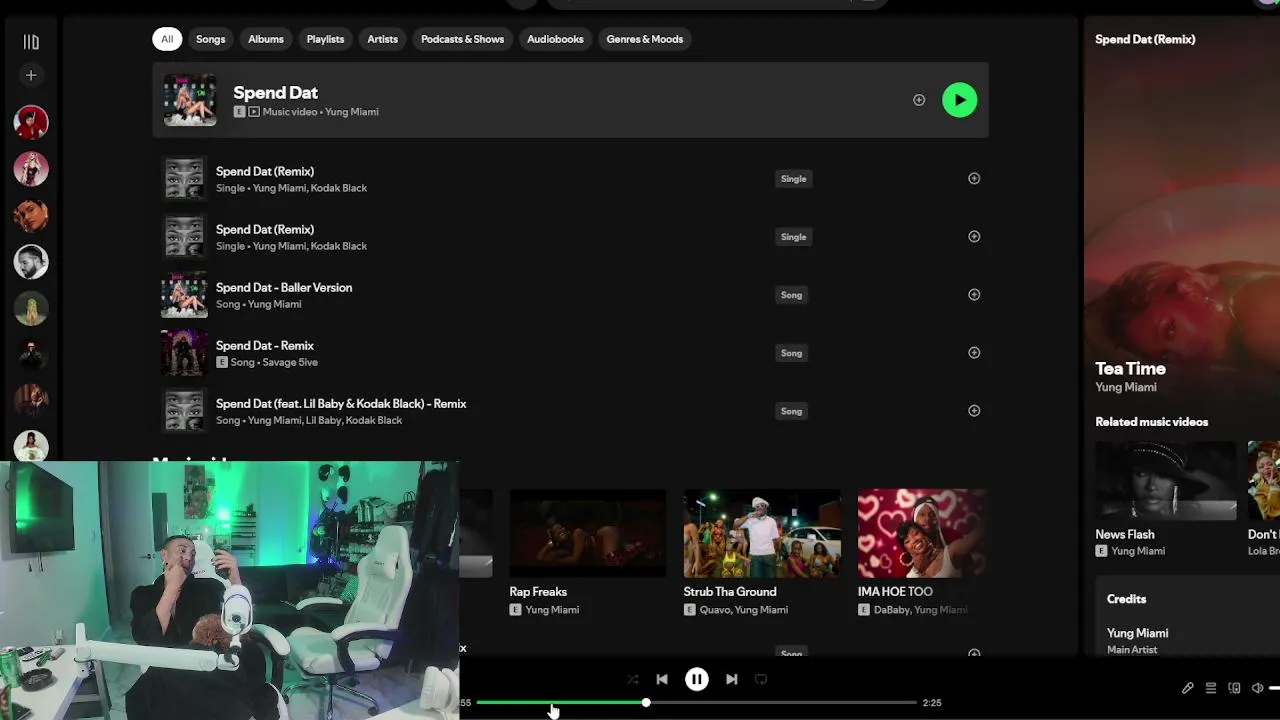Viewport: 1280px width, 720px height.
Task: Toggle shuffle in the player bar
Action: [x=633, y=679]
